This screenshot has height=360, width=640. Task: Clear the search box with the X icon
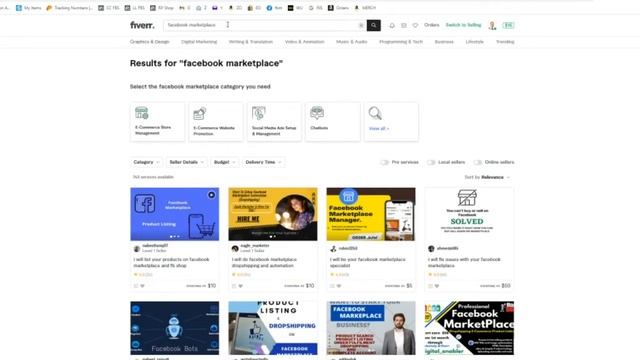tap(361, 25)
